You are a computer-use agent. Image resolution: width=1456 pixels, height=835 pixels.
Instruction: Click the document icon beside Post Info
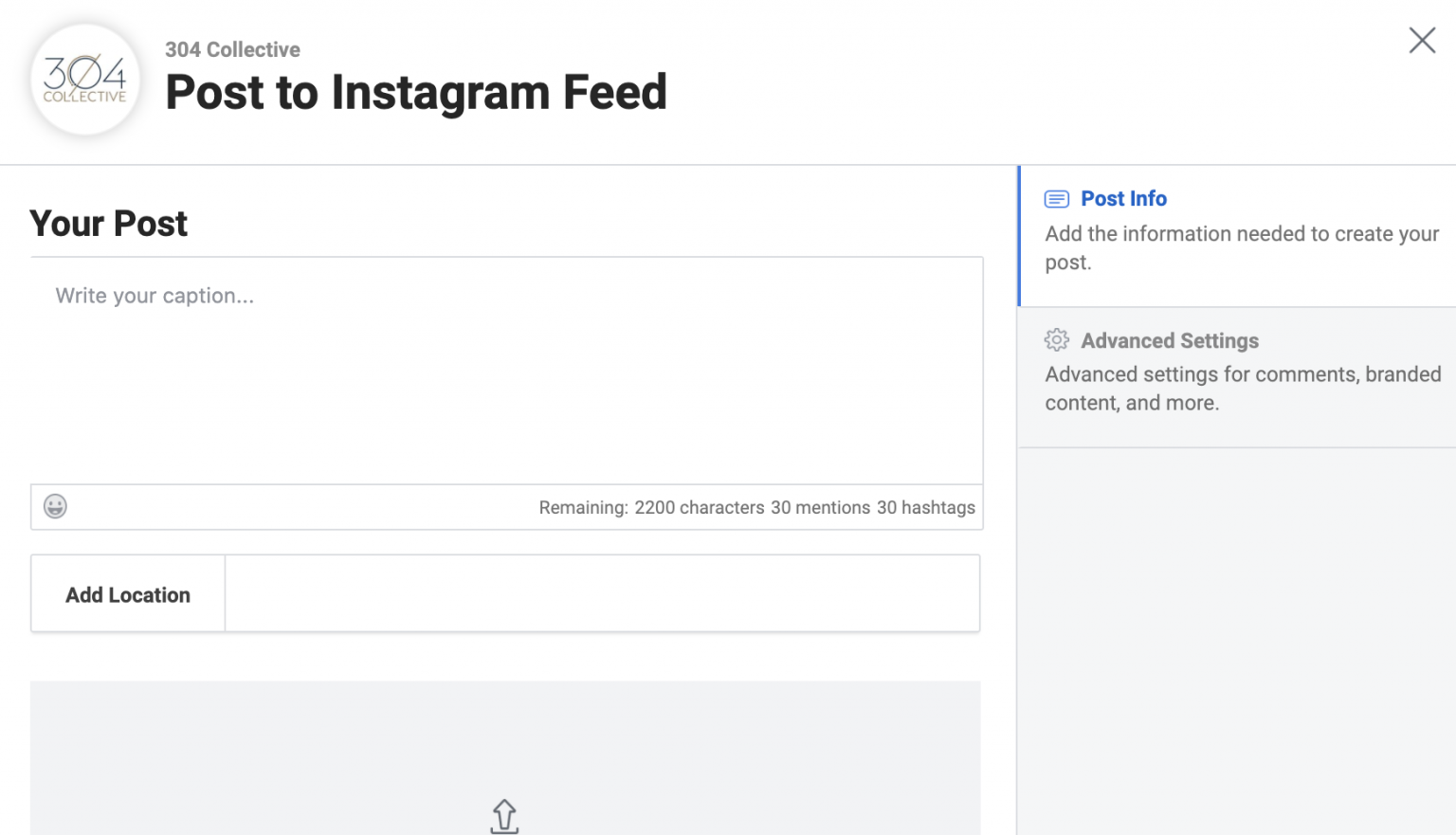pos(1056,199)
